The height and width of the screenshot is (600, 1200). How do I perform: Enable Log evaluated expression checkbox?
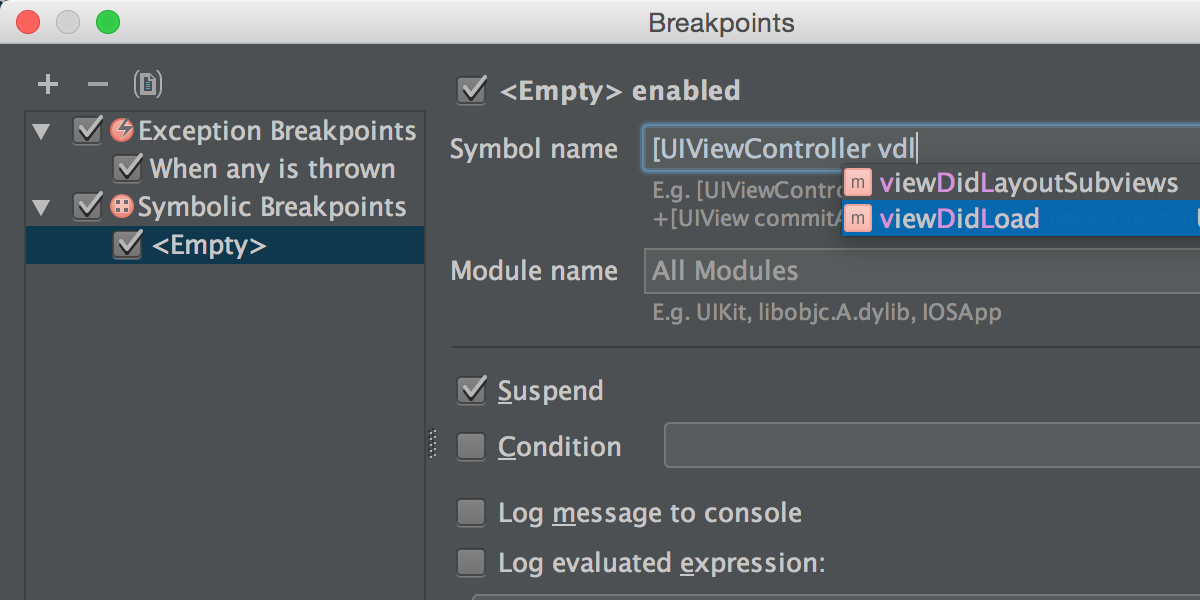pyautogui.click(x=471, y=563)
